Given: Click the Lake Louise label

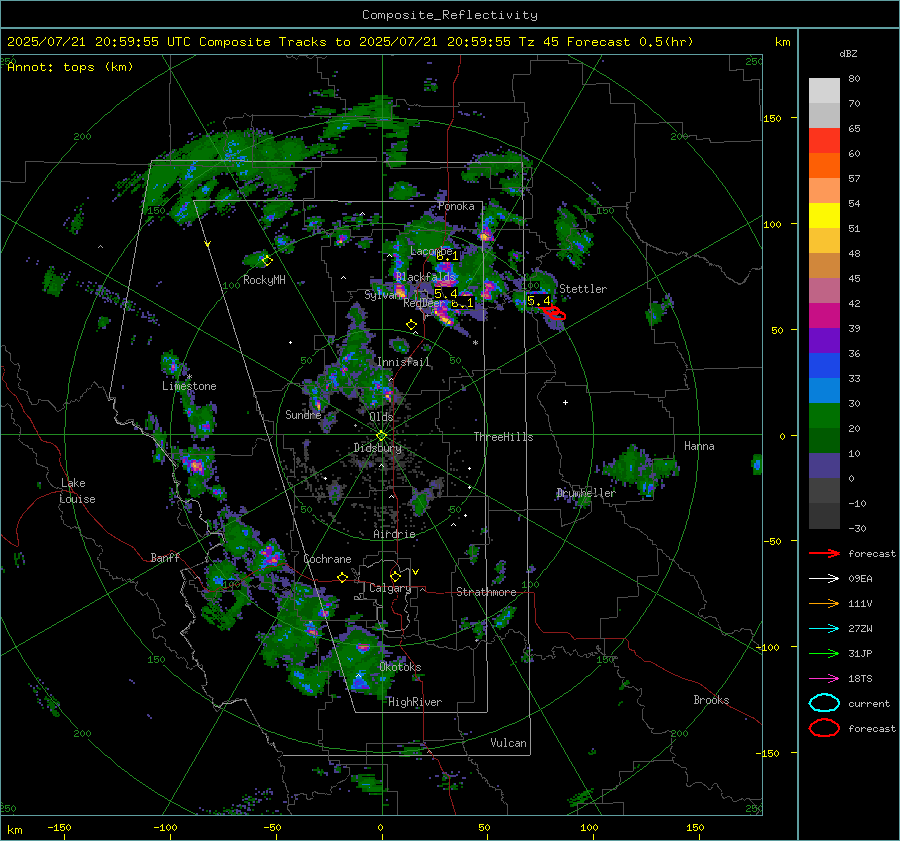Looking at the screenshot, I should click(x=77, y=491).
